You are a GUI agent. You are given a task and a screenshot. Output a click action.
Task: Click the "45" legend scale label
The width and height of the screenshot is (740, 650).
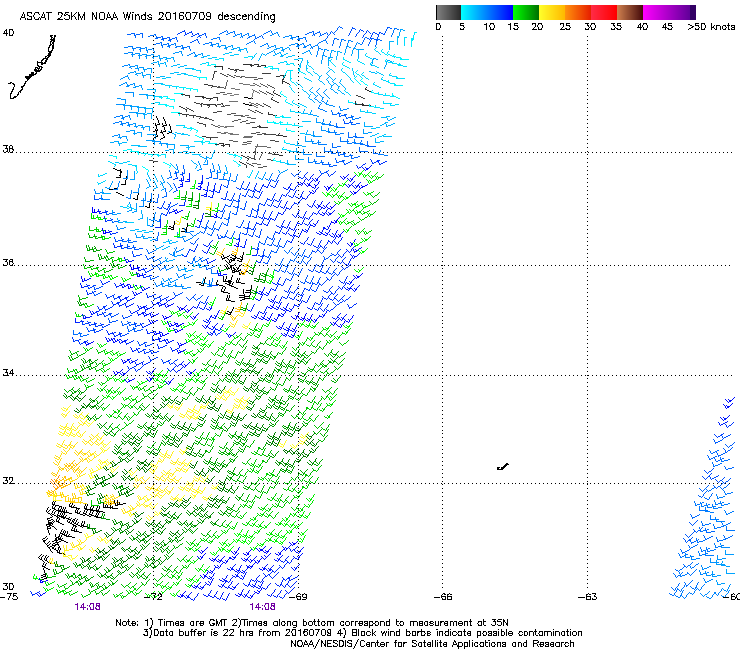point(667,27)
